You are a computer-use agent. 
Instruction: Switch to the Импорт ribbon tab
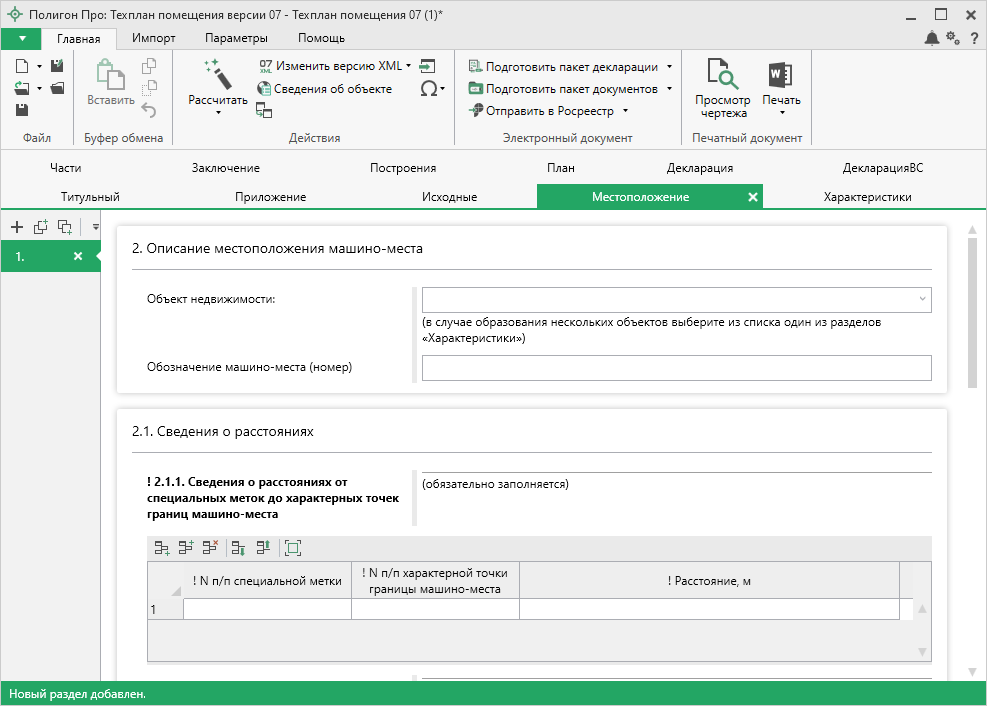tap(153, 38)
